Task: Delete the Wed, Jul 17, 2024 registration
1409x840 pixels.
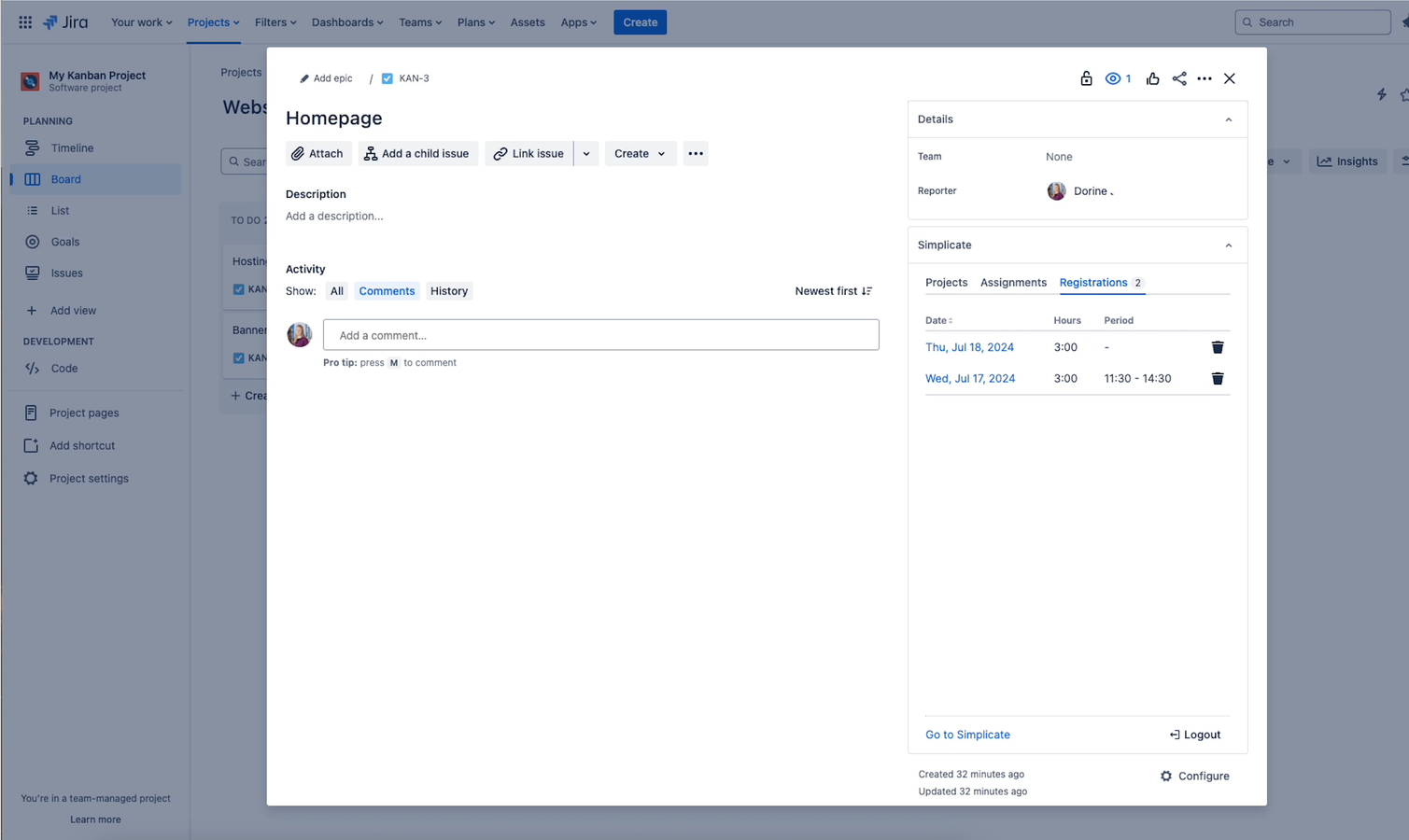Action: (x=1218, y=378)
